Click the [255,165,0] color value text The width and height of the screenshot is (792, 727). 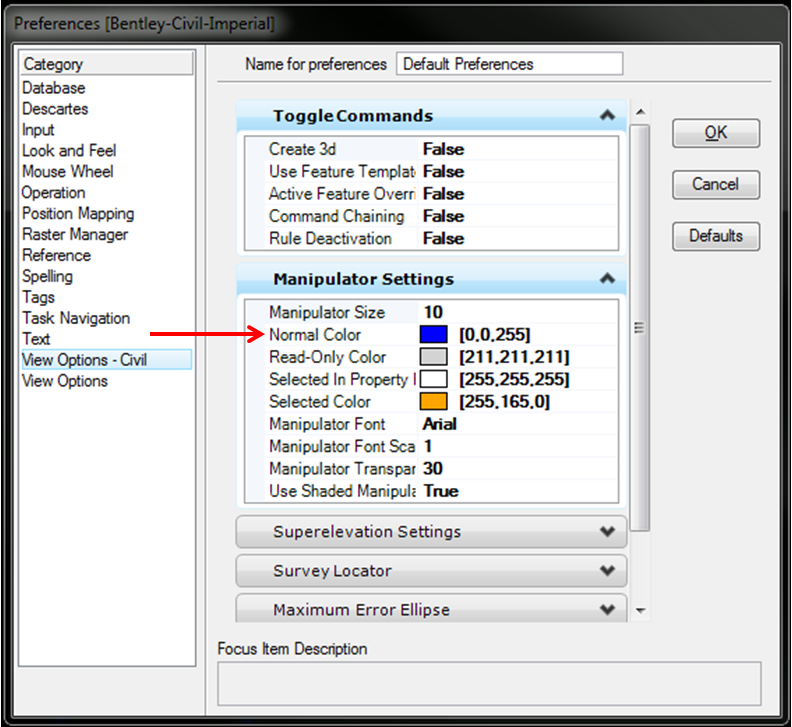pyautogui.click(x=504, y=401)
